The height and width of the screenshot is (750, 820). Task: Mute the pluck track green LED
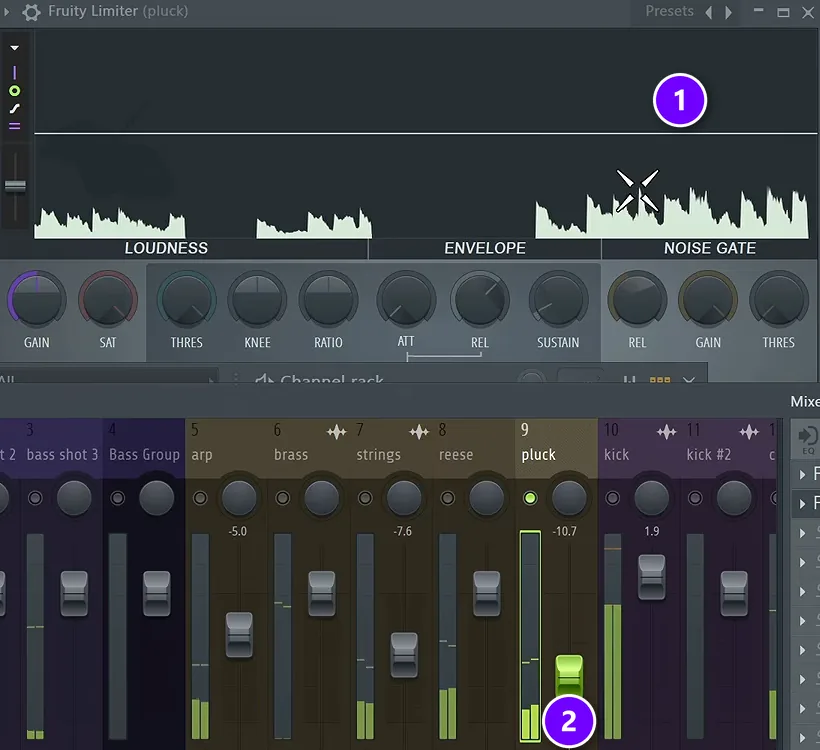coord(530,498)
